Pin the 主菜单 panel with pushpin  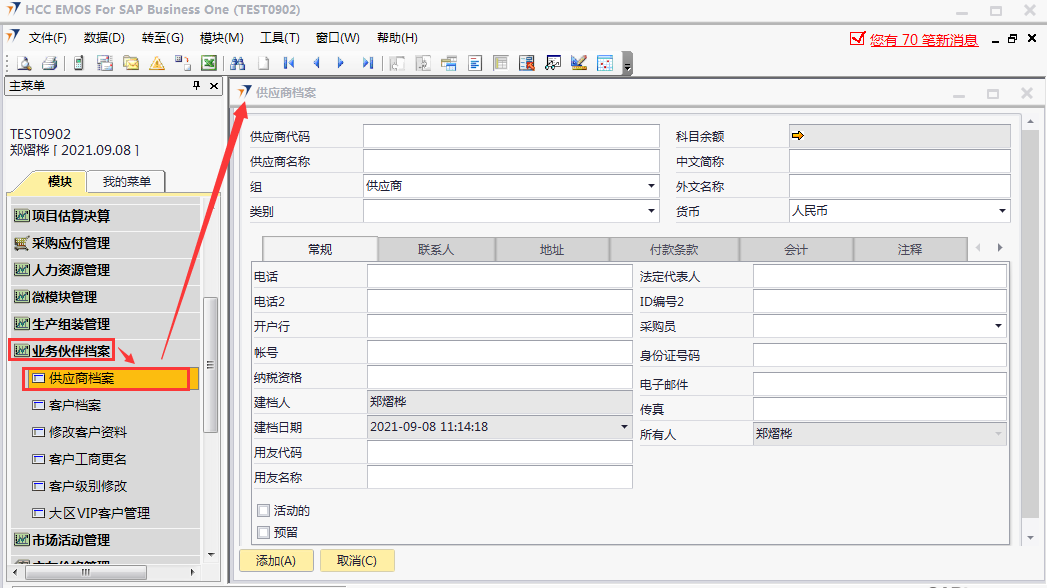click(x=197, y=86)
